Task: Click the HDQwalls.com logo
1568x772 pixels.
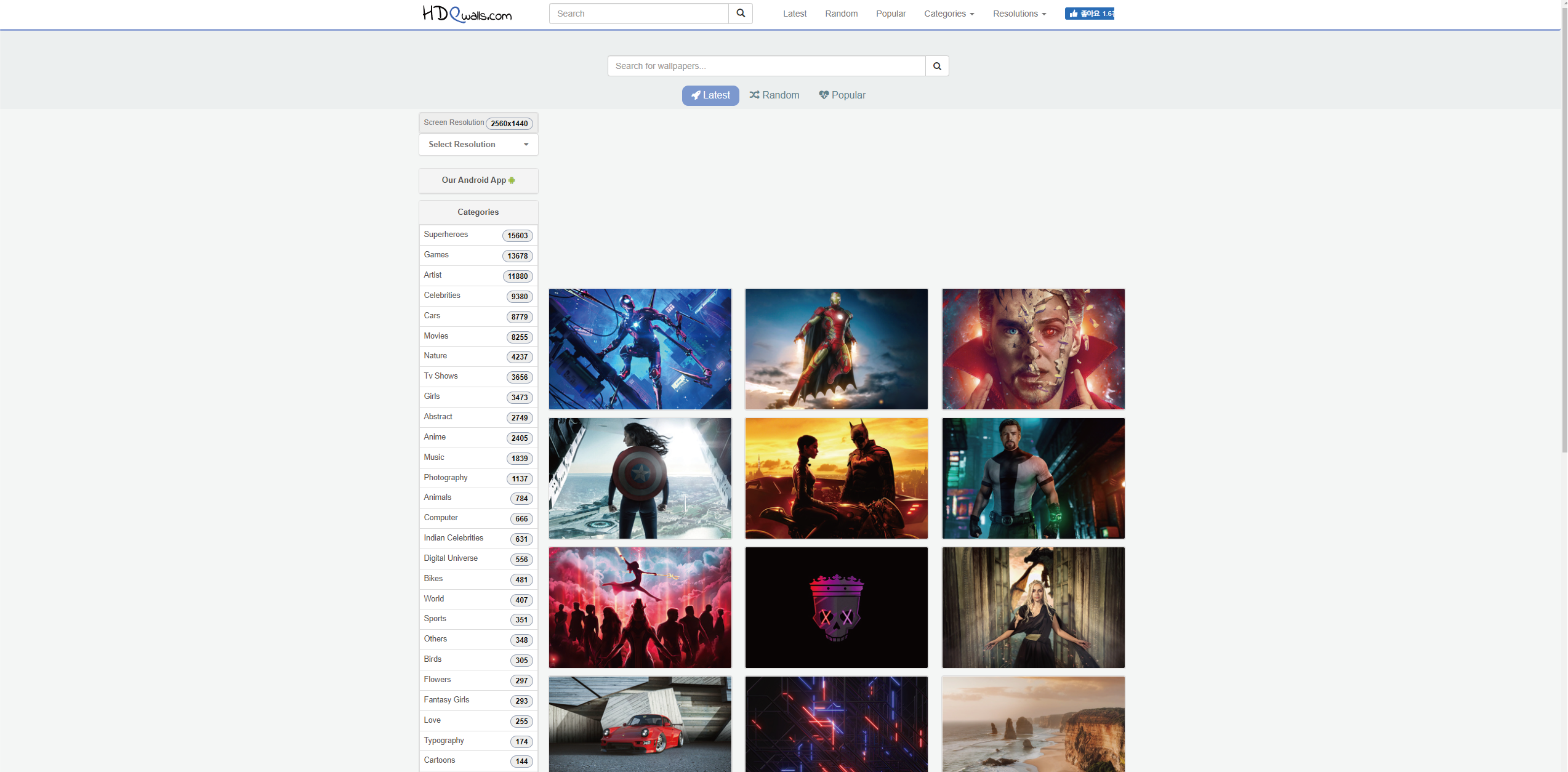Action: click(467, 14)
